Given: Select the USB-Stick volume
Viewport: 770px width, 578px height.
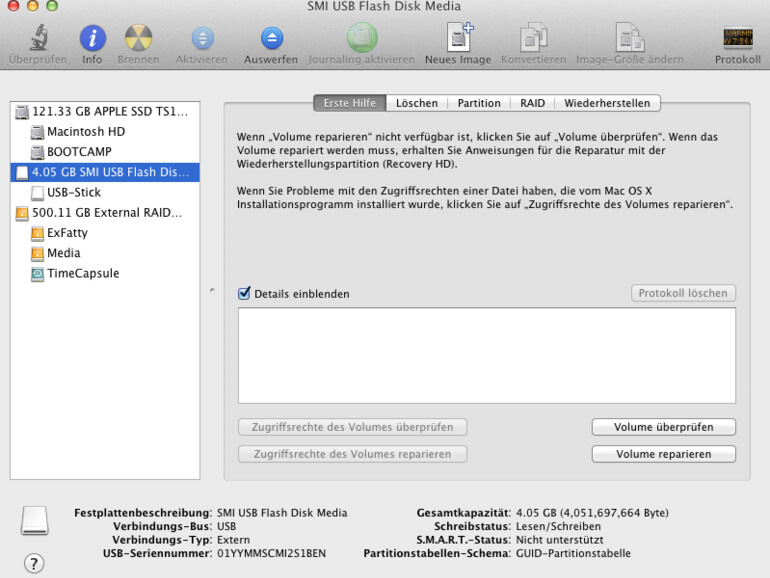Looking at the screenshot, I should (x=105, y=192).
